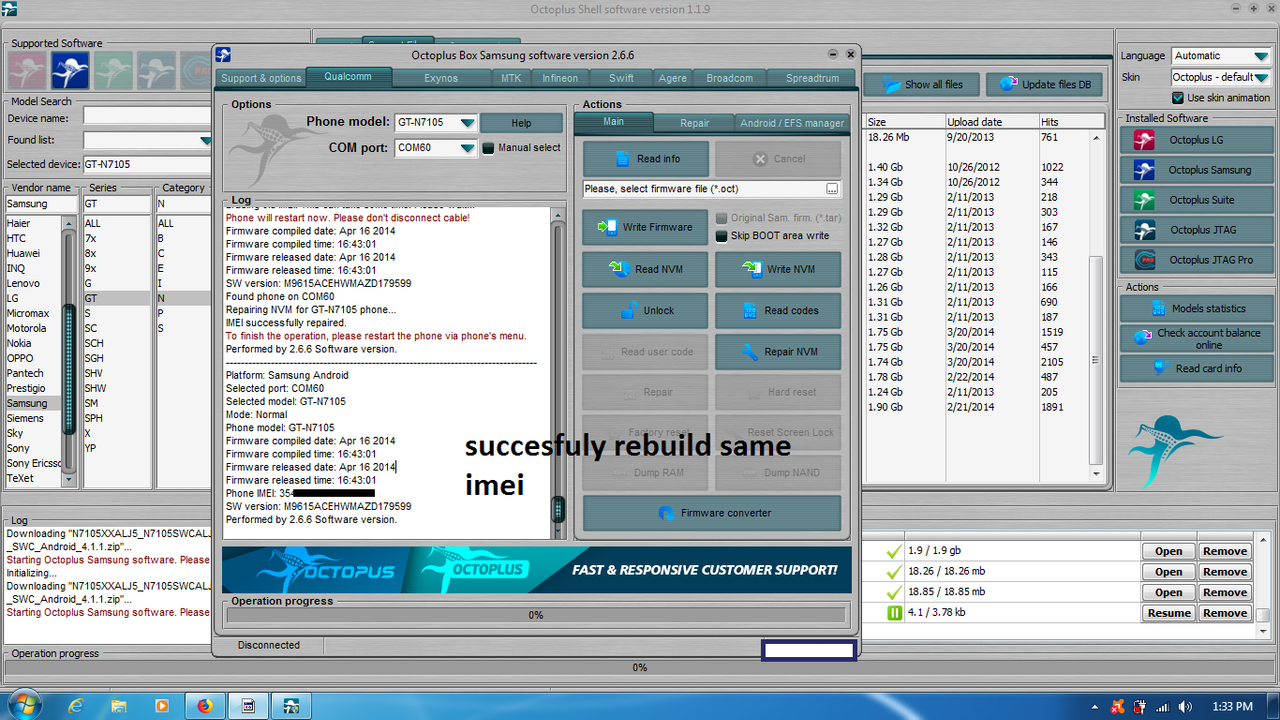This screenshot has width=1280, height=720.
Task: Click the Samsung log vertical scrollbar
Action: point(558,372)
